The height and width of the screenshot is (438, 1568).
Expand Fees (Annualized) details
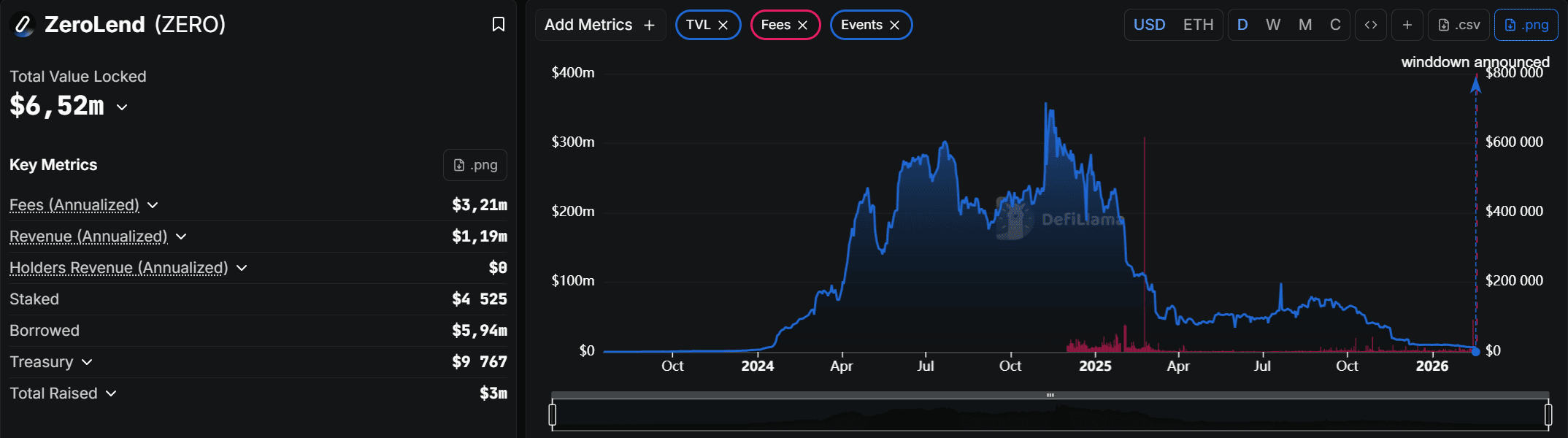(x=153, y=205)
